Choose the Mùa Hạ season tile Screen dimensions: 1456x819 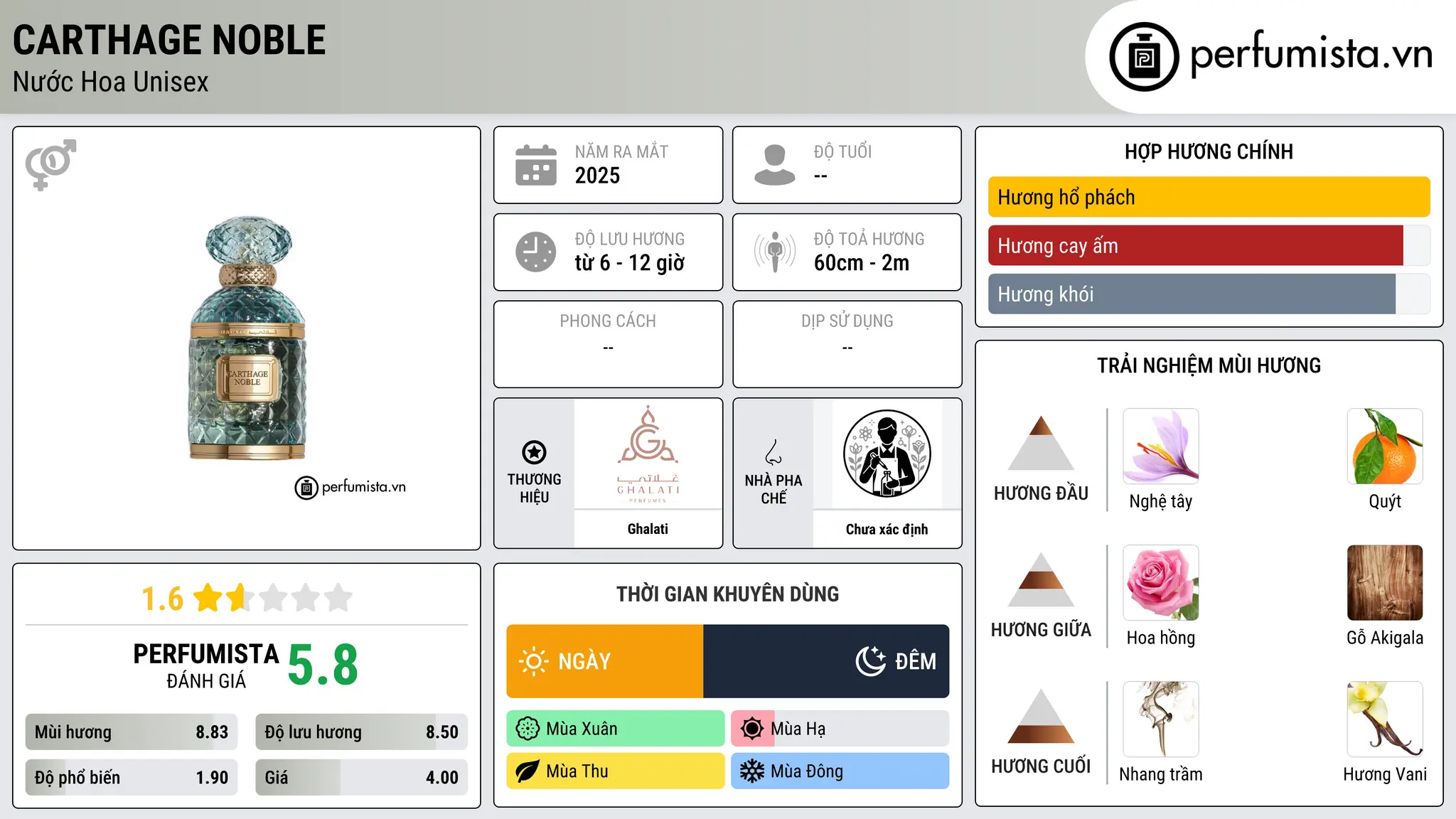[x=840, y=729]
